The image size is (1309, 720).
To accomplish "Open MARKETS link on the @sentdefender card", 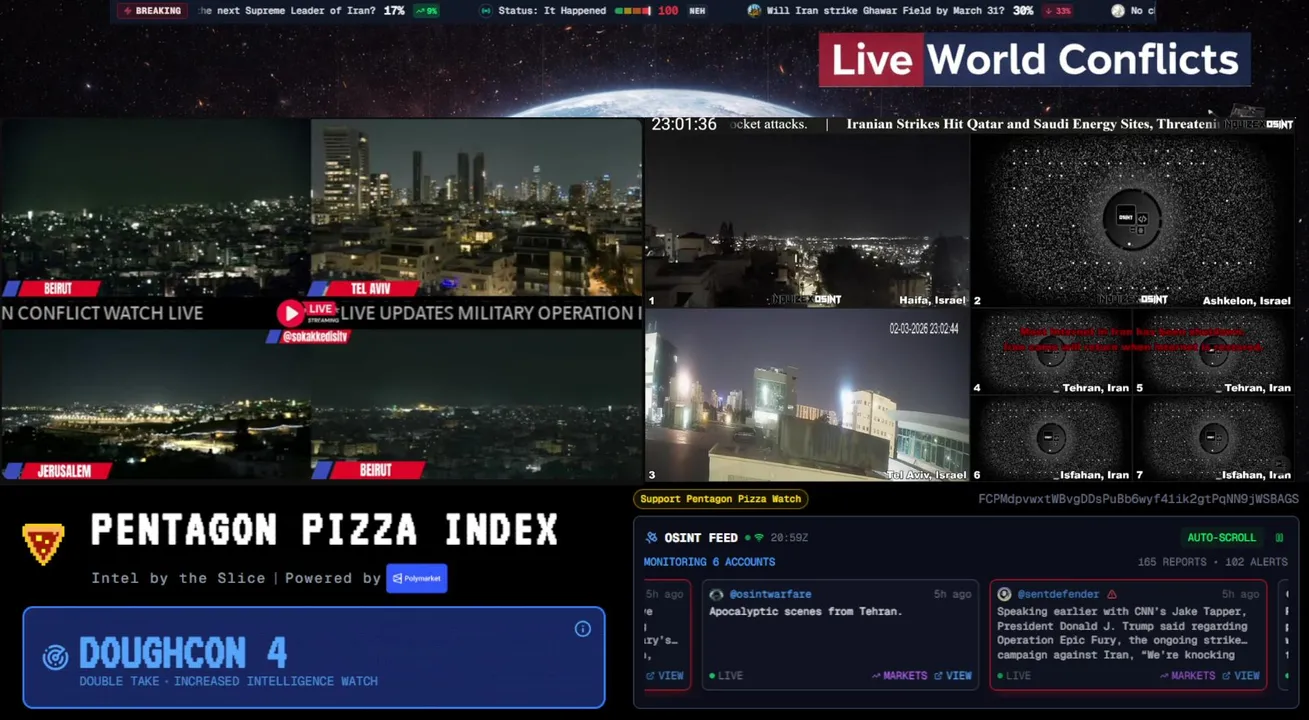I will 1186,676.
